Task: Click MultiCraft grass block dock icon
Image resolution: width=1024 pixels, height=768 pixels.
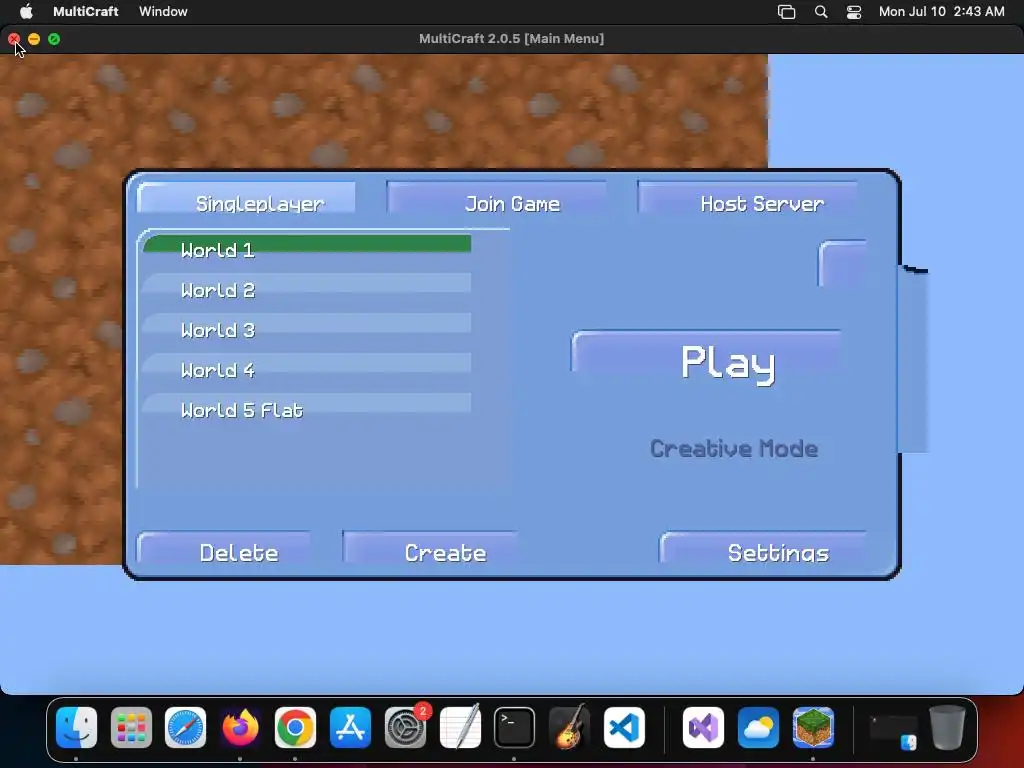Action: [813, 728]
